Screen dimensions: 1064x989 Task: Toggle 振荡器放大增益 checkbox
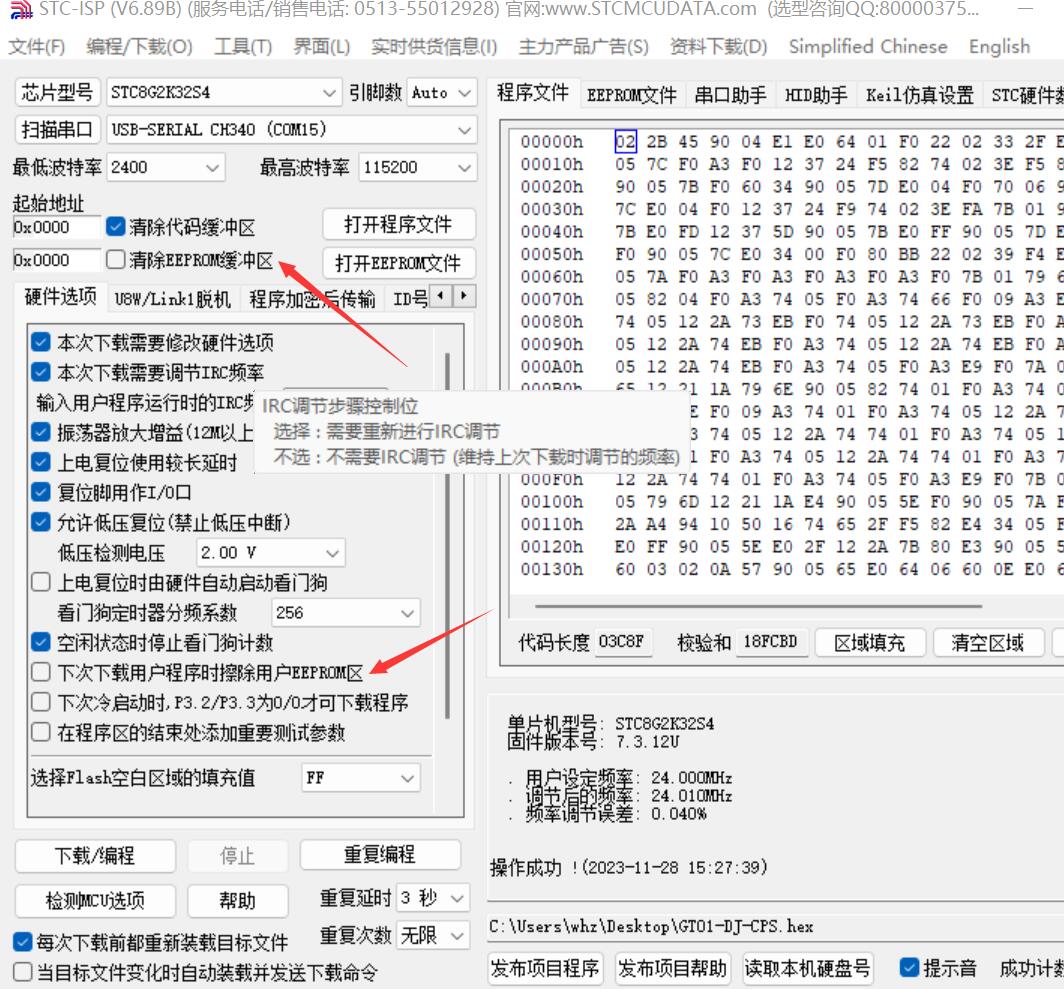[x=41, y=432]
